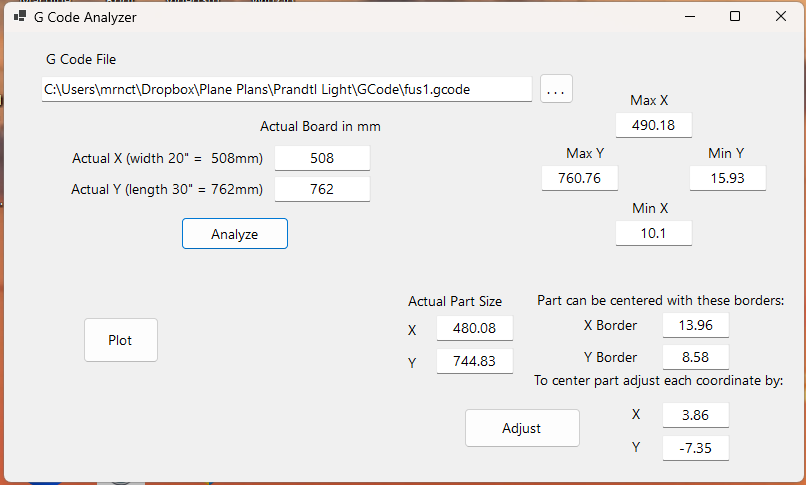
Task: Select the Actual Part Size Y field
Action: click(474, 362)
